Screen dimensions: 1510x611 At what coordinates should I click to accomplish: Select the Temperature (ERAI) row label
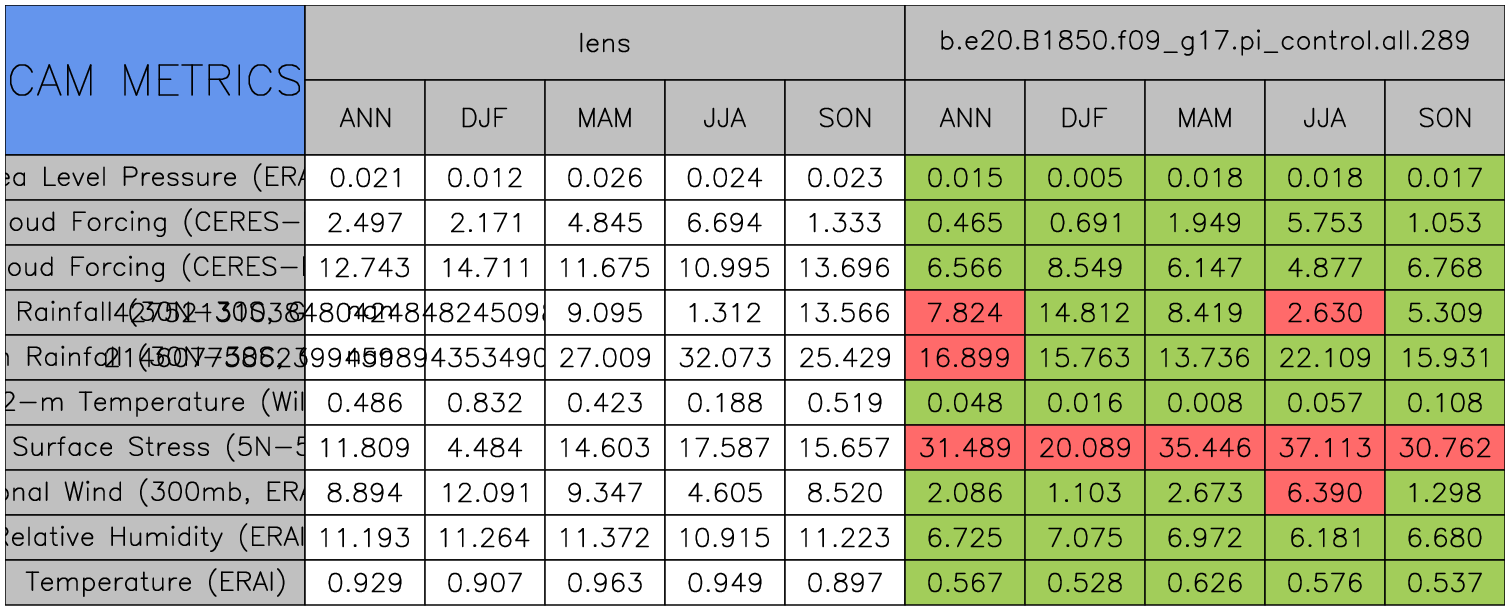[x=155, y=582]
